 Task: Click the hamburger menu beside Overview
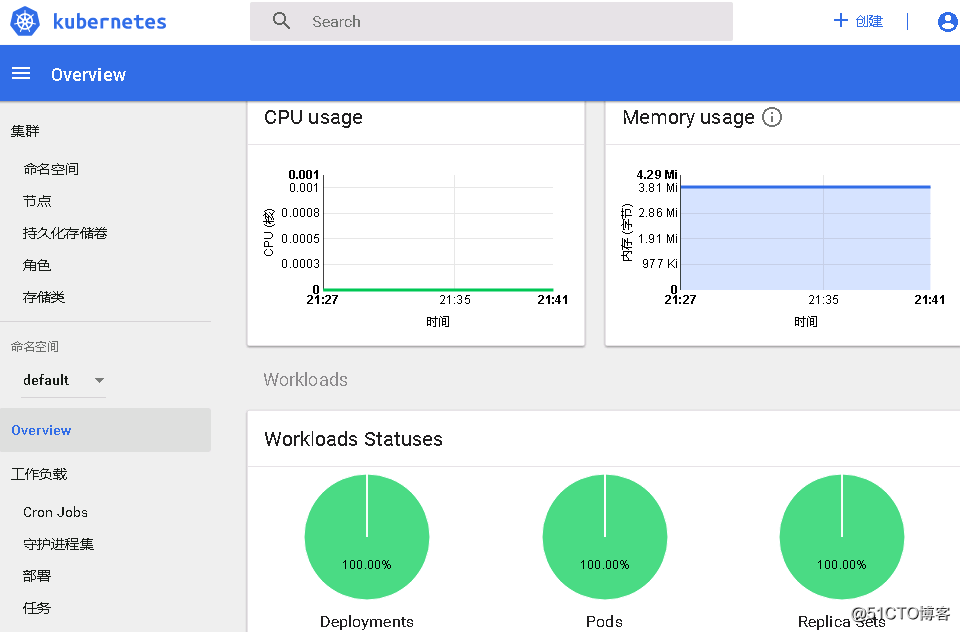[x=21, y=72]
